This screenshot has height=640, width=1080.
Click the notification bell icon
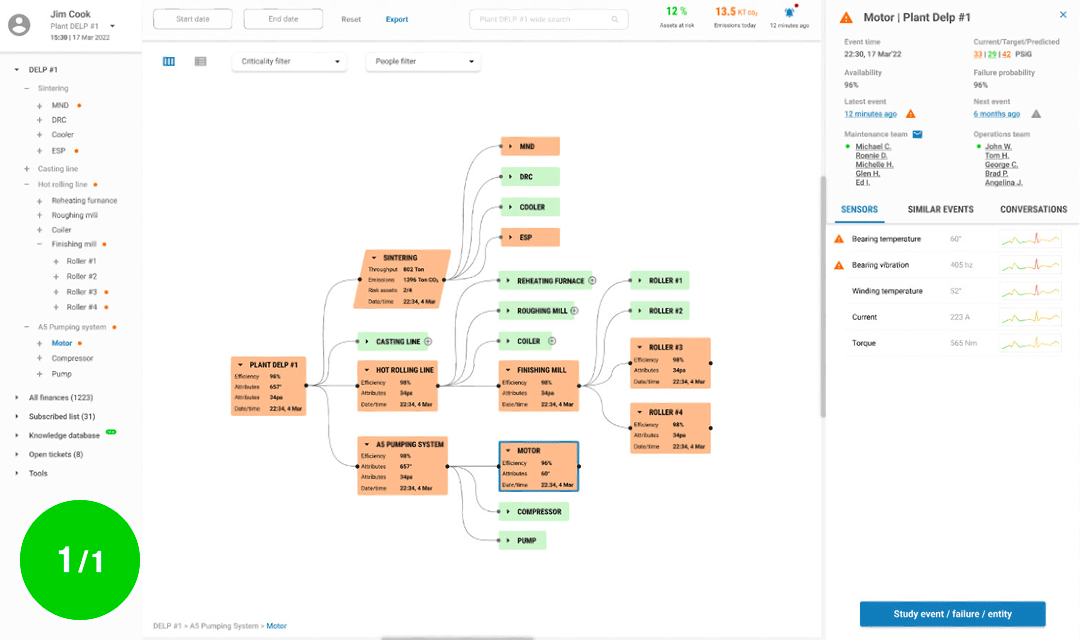(790, 13)
